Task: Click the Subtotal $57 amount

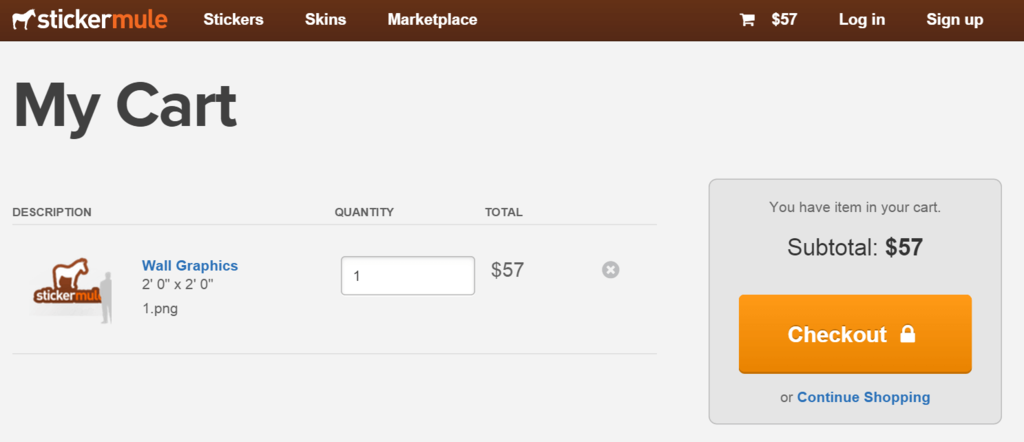Action: pos(904,247)
